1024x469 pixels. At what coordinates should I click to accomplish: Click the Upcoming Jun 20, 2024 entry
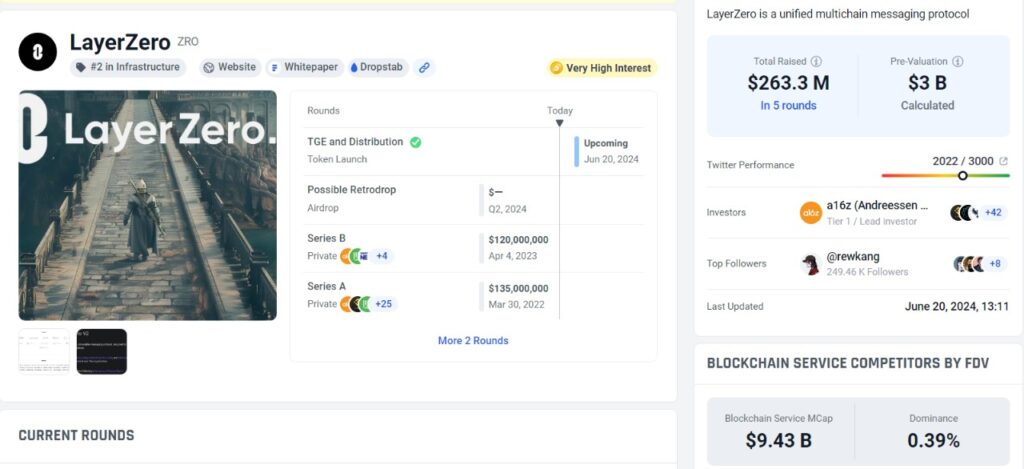pos(607,151)
